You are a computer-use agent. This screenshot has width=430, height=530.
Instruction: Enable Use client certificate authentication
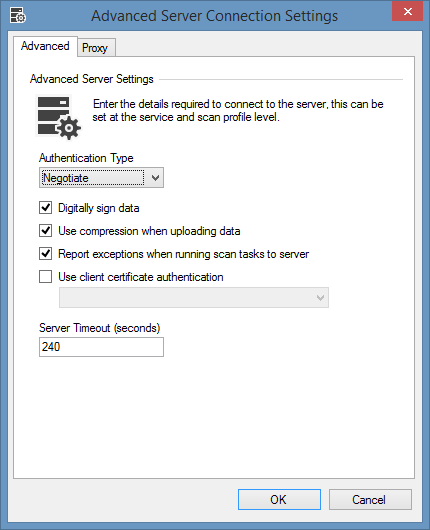coord(45,276)
